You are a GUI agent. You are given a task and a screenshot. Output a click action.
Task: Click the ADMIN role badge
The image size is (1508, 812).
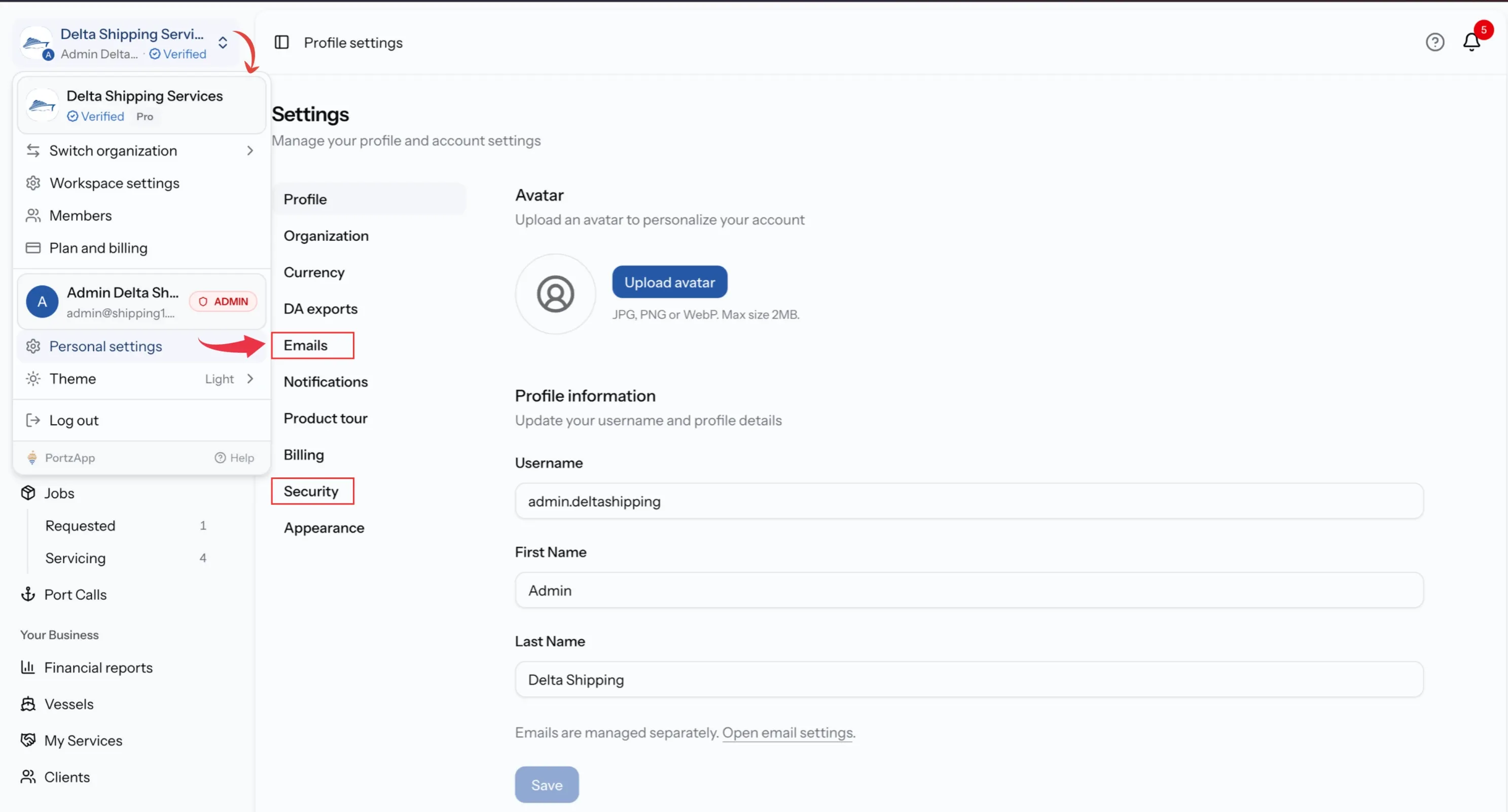click(x=224, y=301)
